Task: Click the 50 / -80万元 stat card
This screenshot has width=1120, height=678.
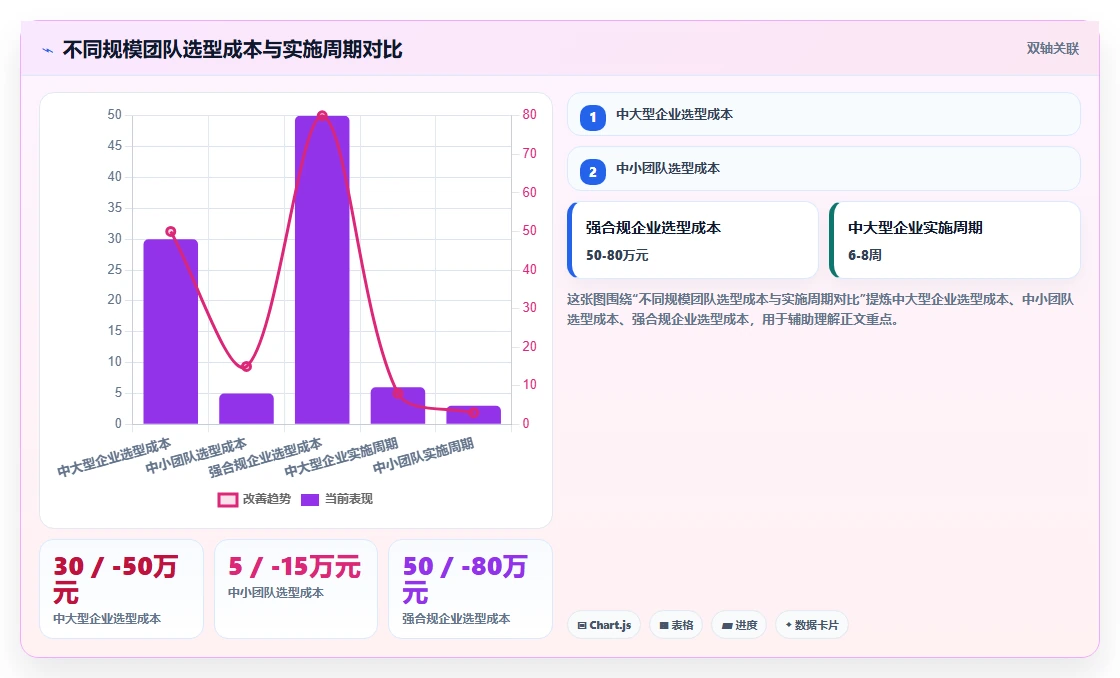Action: coord(470,589)
